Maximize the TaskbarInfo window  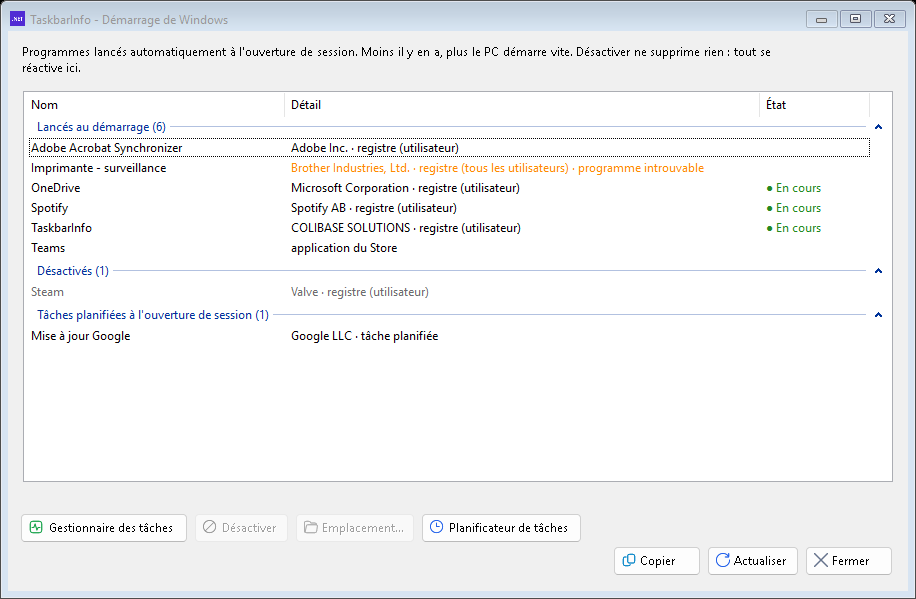(x=855, y=19)
